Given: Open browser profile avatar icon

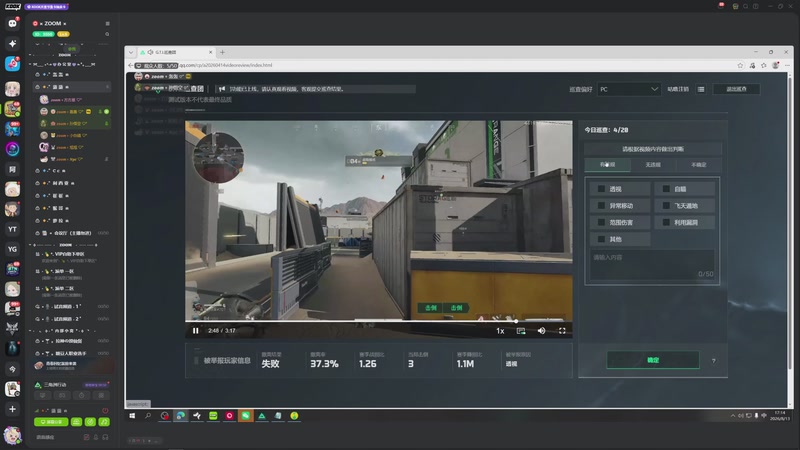Looking at the screenshot, I should 776,65.
